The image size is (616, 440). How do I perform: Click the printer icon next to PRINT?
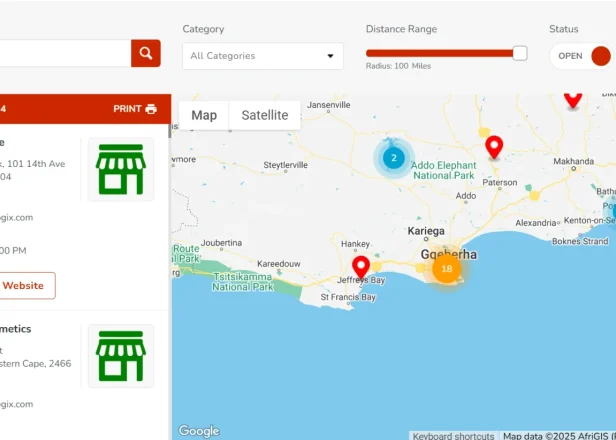151,109
